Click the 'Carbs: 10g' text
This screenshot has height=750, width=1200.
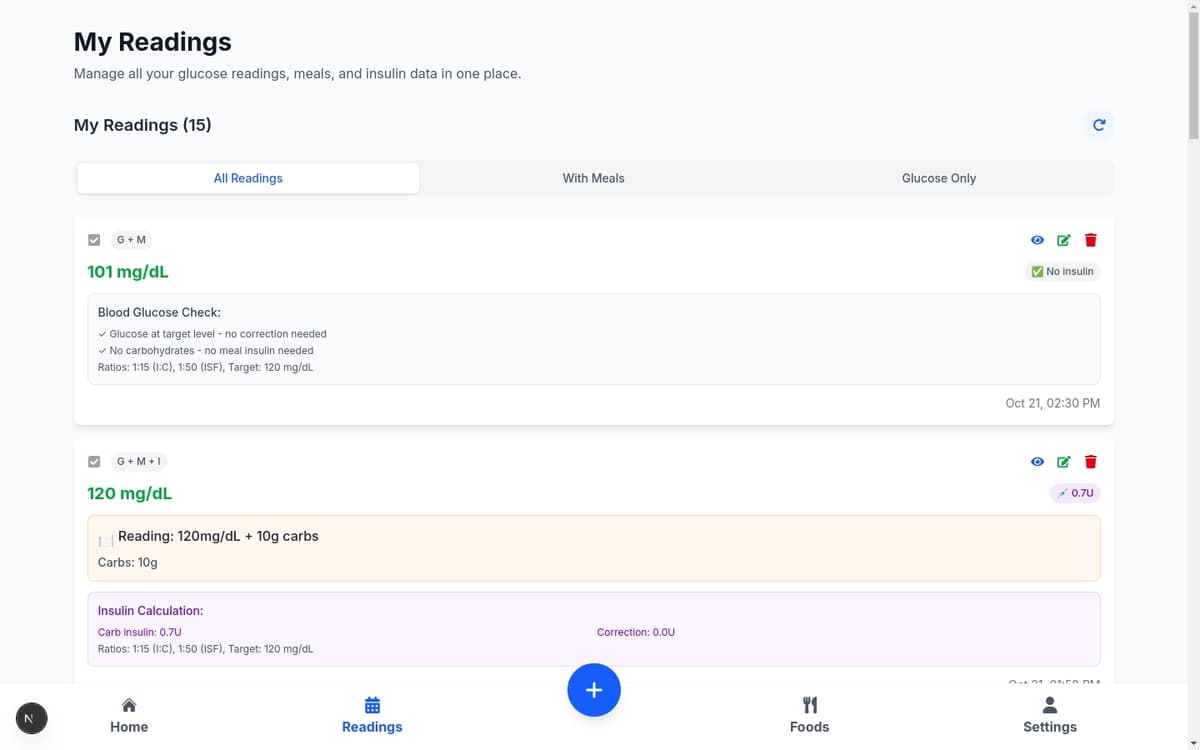click(128, 562)
